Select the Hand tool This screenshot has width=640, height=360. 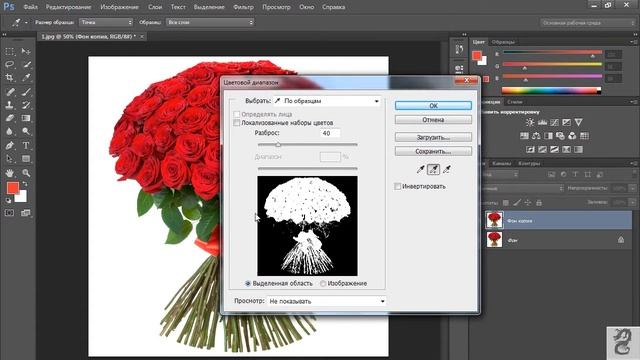coord(10,173)
